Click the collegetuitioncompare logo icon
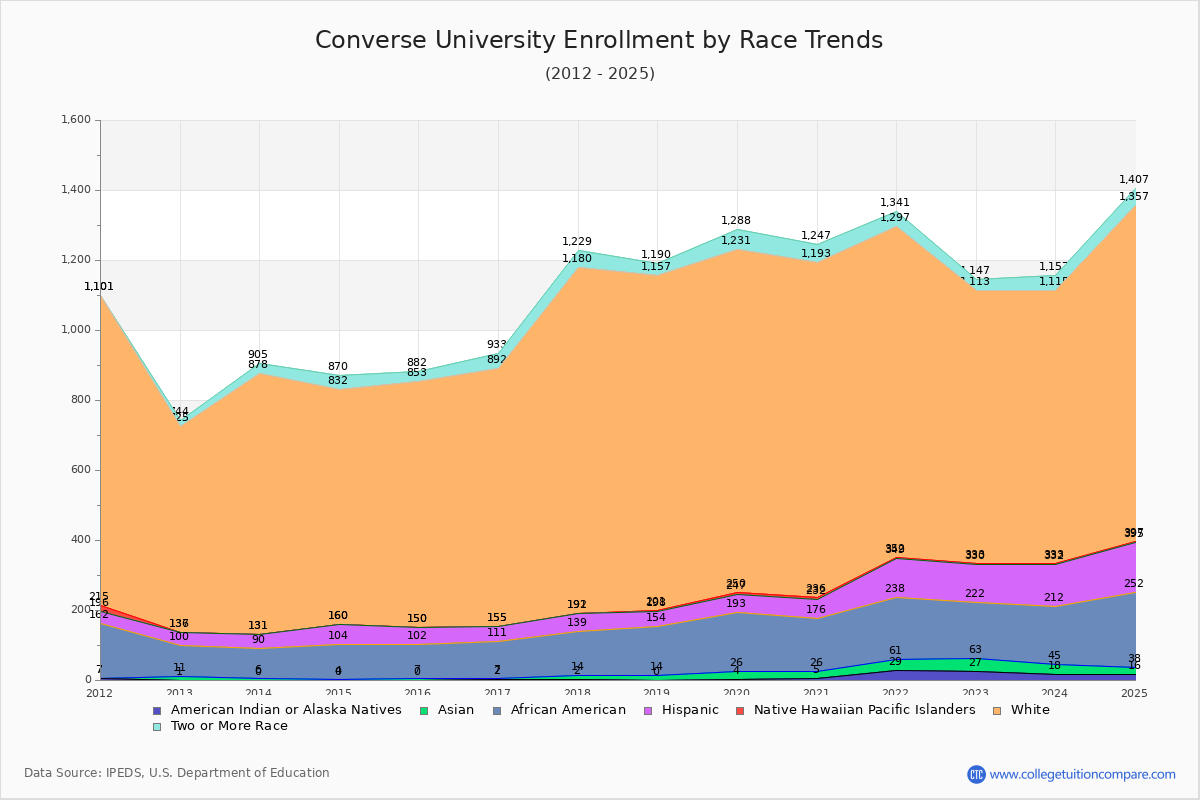Image resolution: width=1200 pixels, height=800 pixels. pos(976,774)
